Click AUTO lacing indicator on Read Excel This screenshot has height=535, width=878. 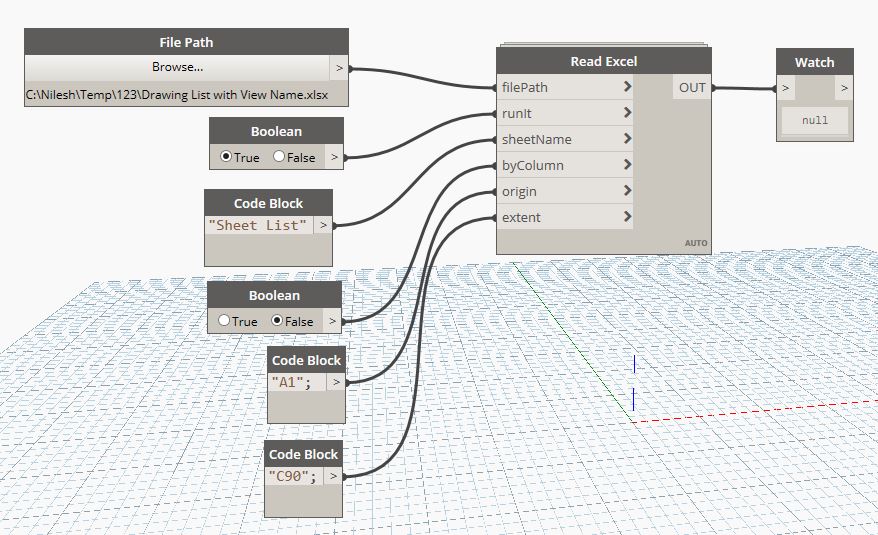click(x=696, y=243)
